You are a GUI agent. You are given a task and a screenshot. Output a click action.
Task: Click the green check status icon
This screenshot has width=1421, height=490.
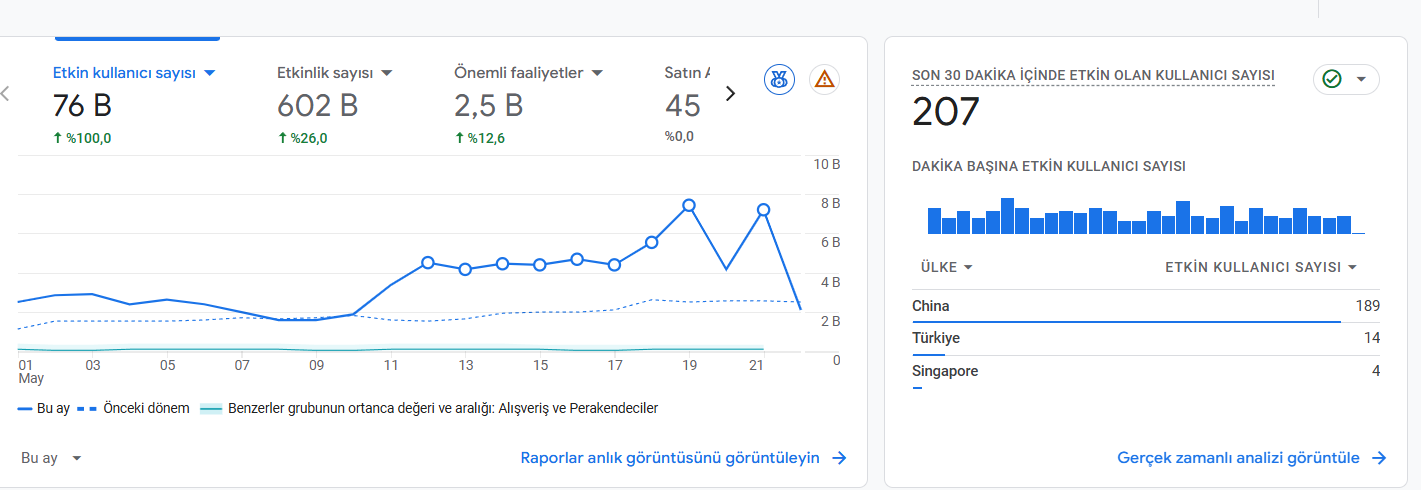point(1332,79)
